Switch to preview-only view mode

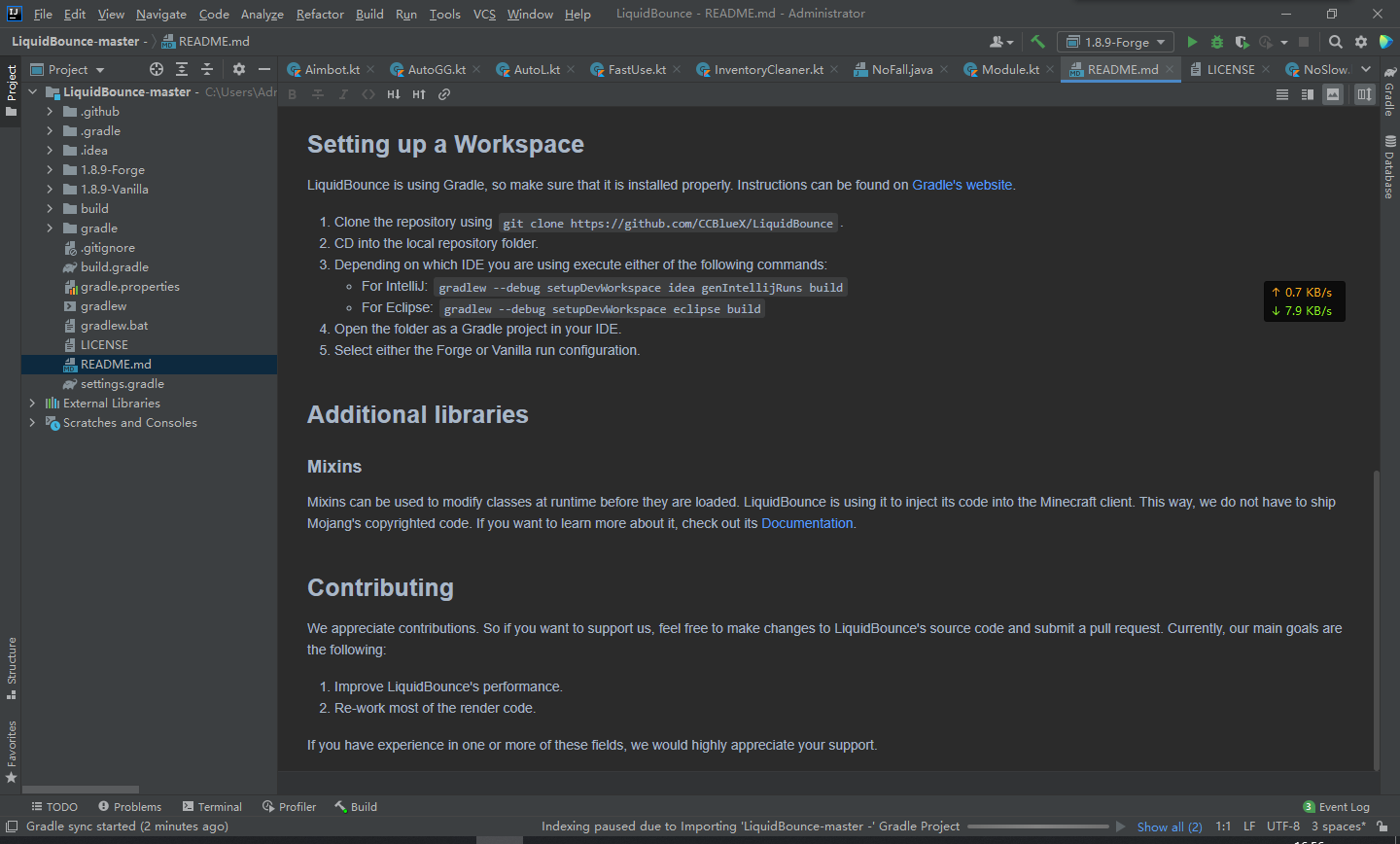point(1333,94)
